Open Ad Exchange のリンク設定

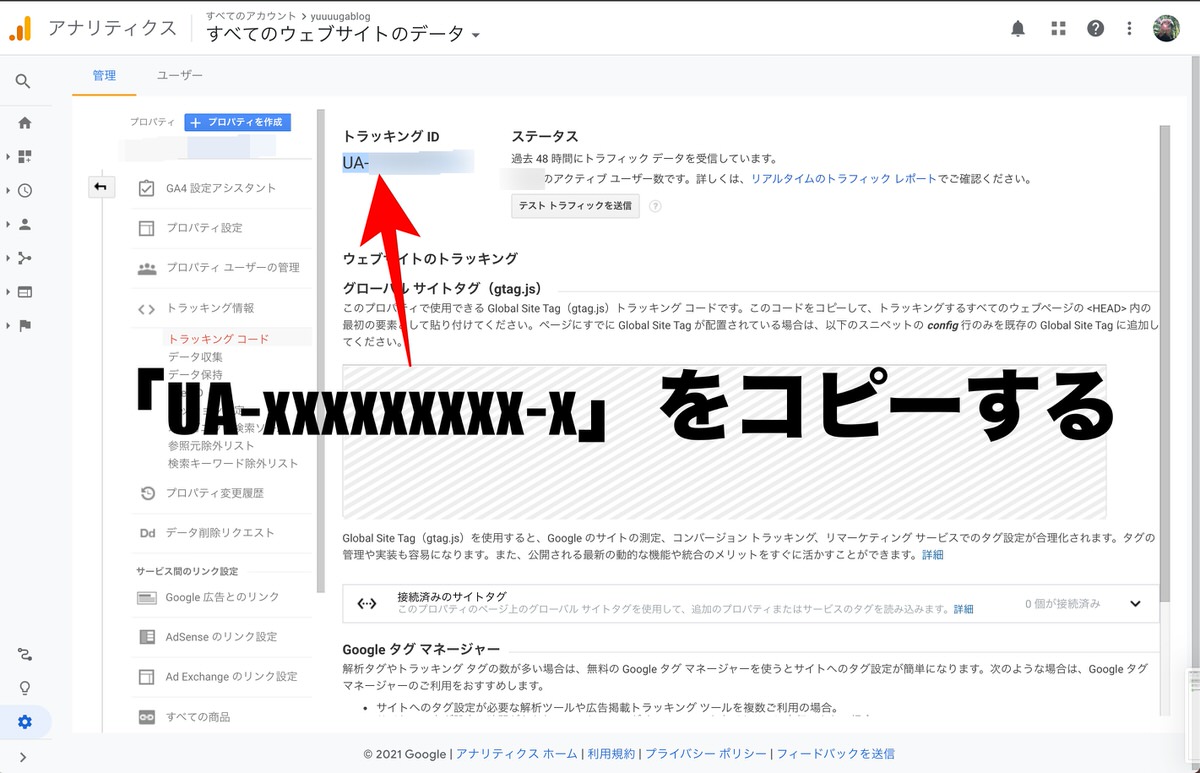coord(231,677)
